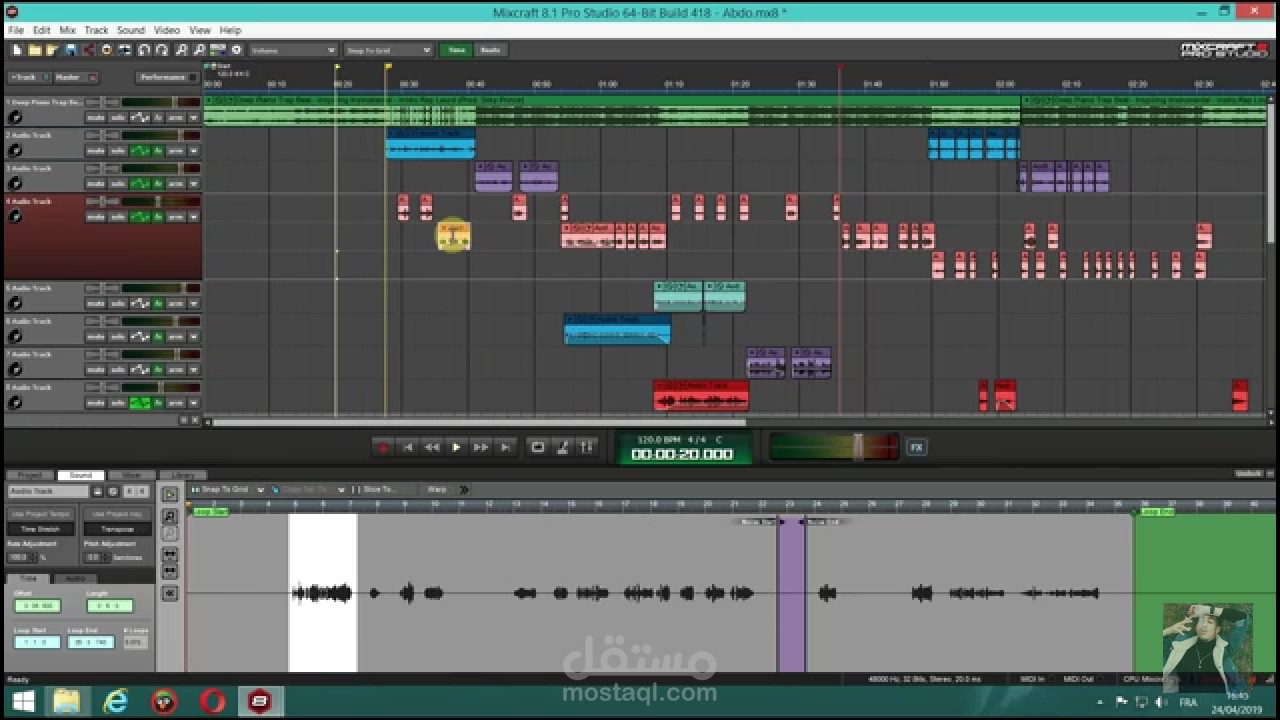This screenshot has height=720, width=1280.
Task: Switch to the Project tab
Action: pos(30,475)
